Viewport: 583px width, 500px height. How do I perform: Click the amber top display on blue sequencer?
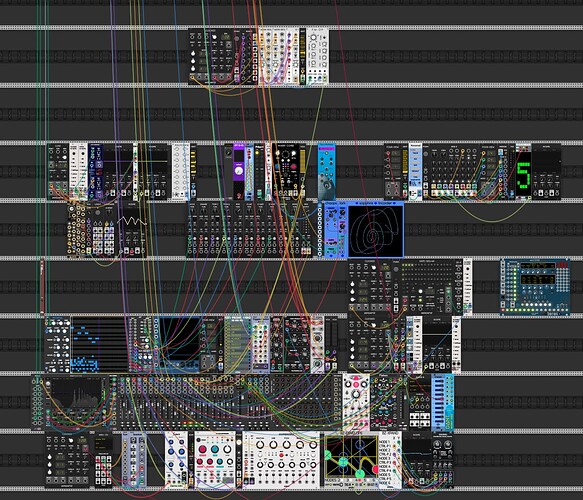(537, 266)
